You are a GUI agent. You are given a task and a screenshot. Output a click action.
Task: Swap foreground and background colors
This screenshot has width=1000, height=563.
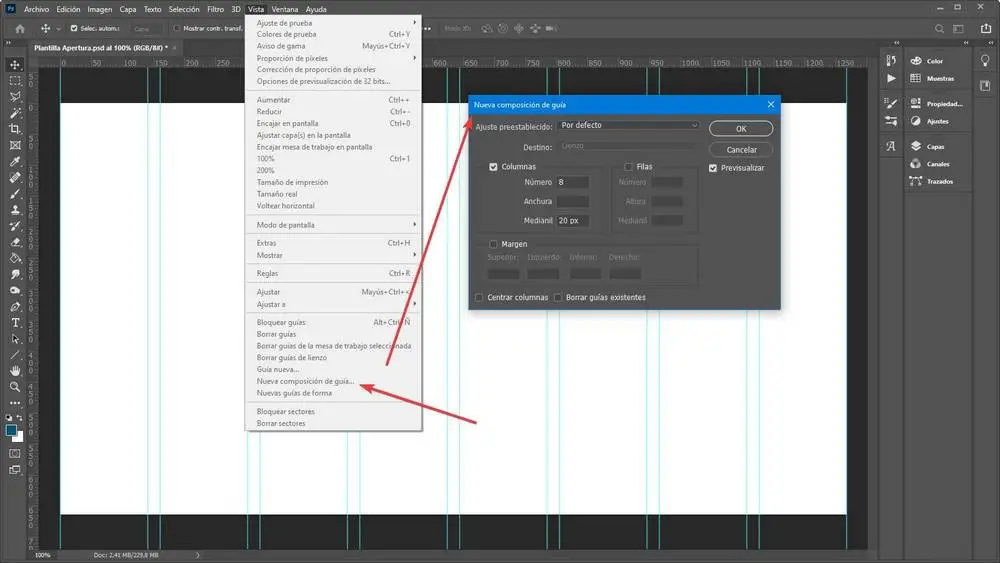pyautogui.click(x=19, y=418)
